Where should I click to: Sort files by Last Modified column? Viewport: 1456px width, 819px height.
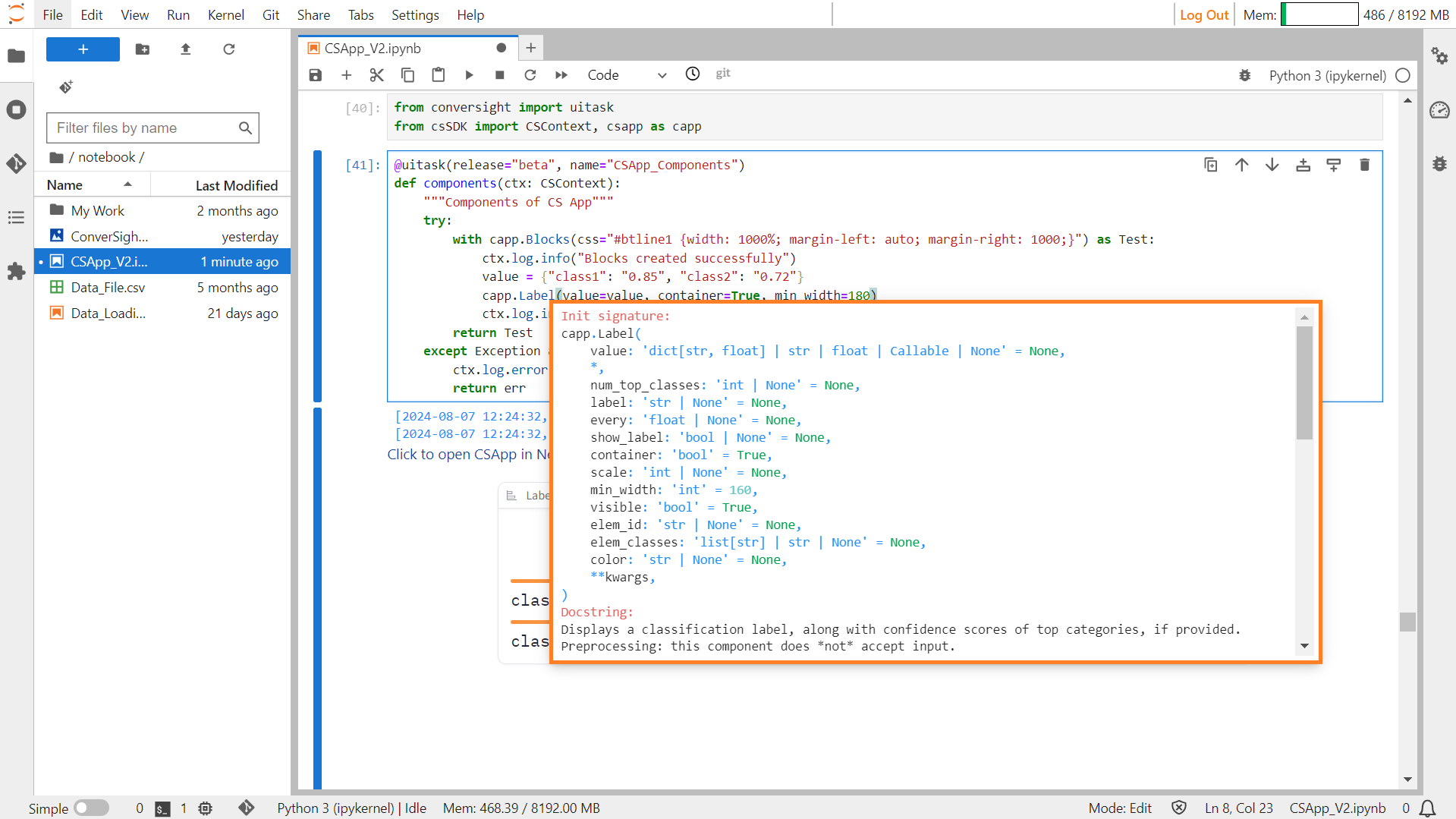[222, 184]
